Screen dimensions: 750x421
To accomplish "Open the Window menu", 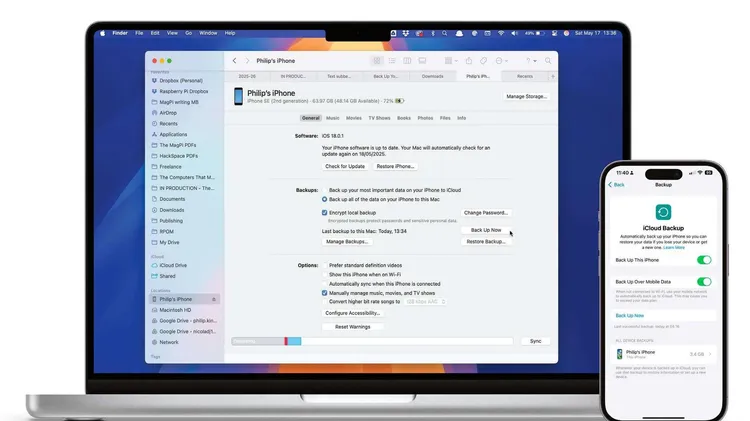I will [x=208, y=33].
